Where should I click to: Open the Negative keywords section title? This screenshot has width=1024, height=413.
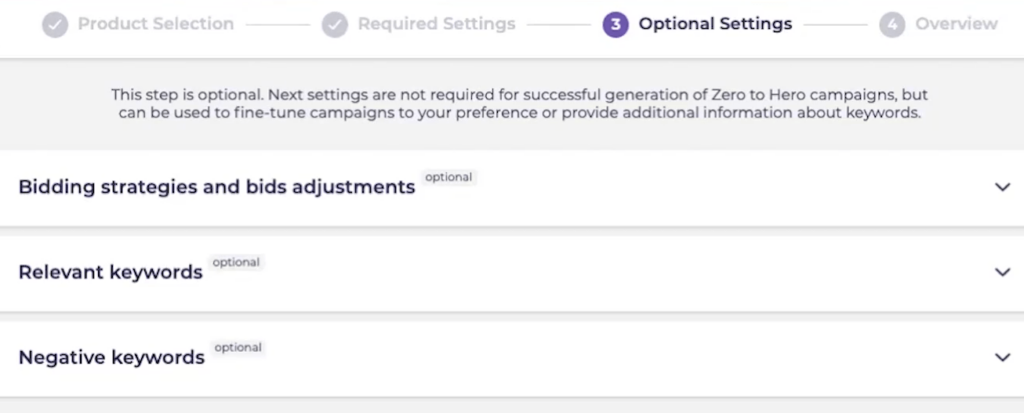coord(112,357)
